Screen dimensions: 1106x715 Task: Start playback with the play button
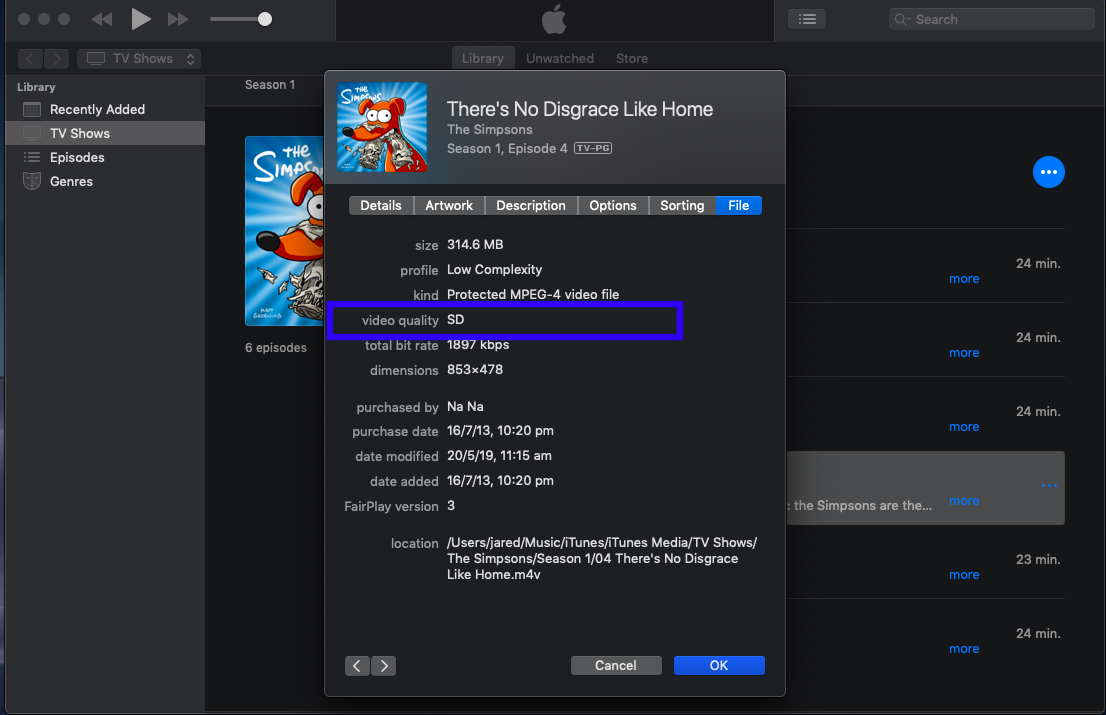pos(141,19)
